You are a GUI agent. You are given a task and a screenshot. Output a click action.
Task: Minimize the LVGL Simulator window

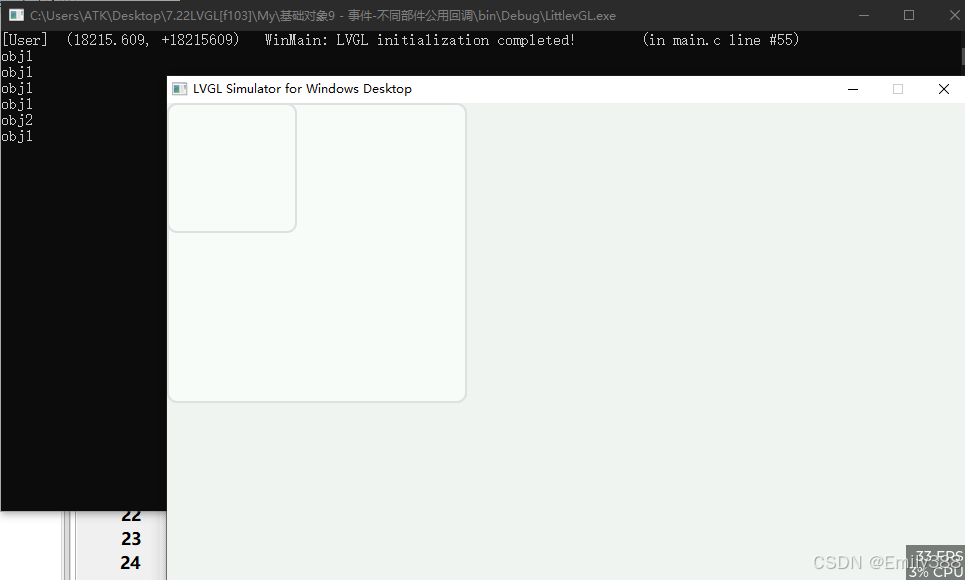pos(852,88)
